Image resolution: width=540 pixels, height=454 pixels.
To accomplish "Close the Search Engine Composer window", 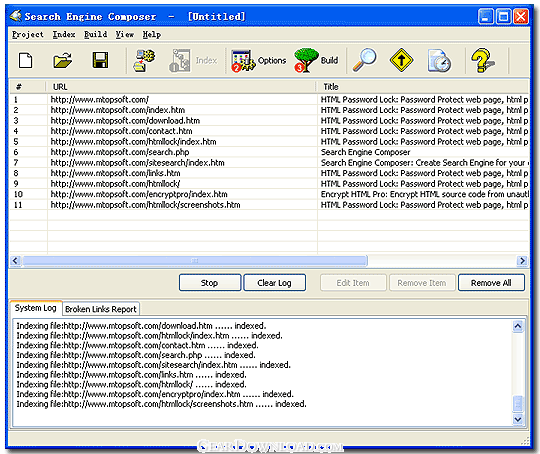I will pos(521,16).
